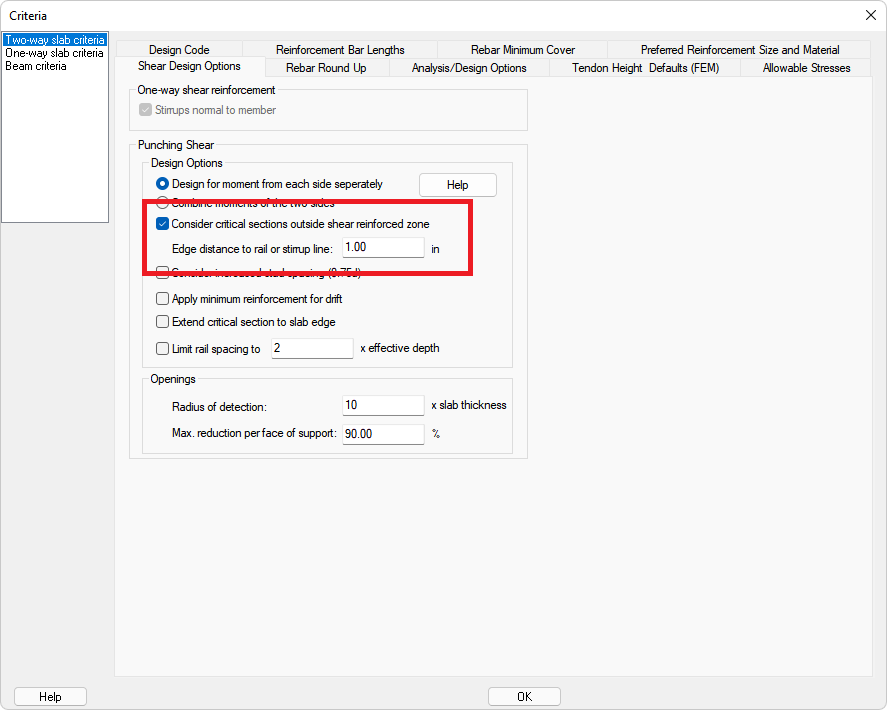
Task: Select Design for moment from each side
Action: (x=163, y=184)
